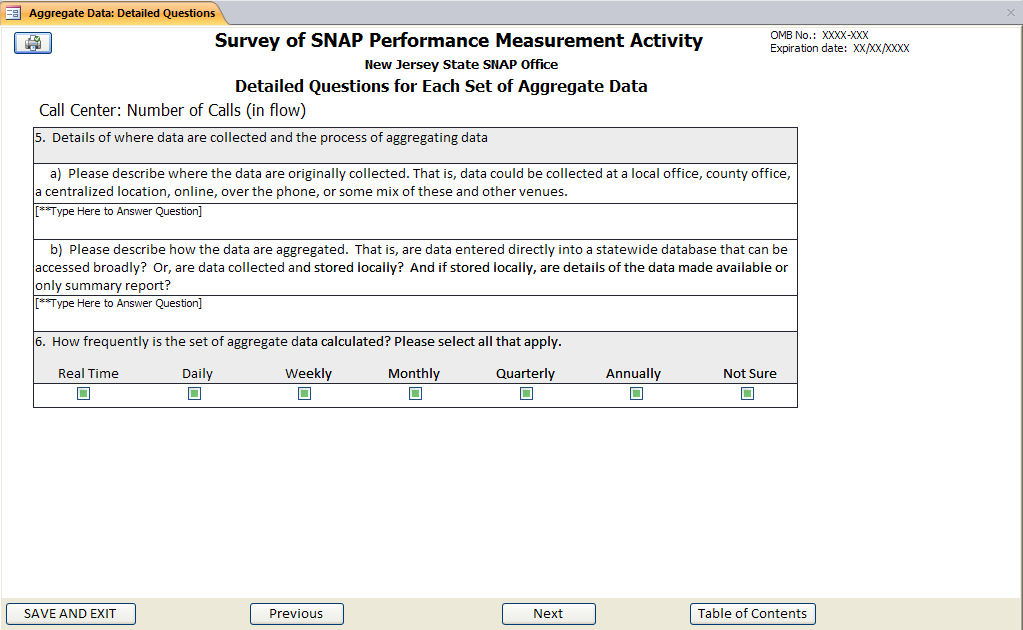1023x630 pixels.
Task: Open the Table of Contents
Action: point(752,614)
